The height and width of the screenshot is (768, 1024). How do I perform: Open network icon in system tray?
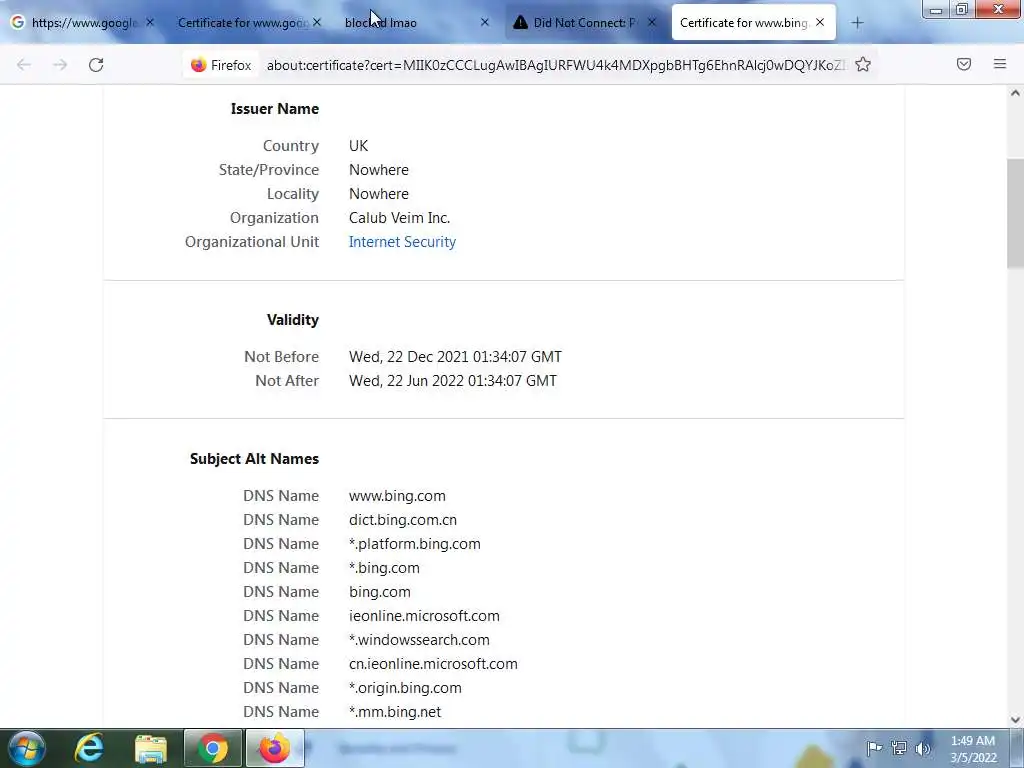[899, 748]
